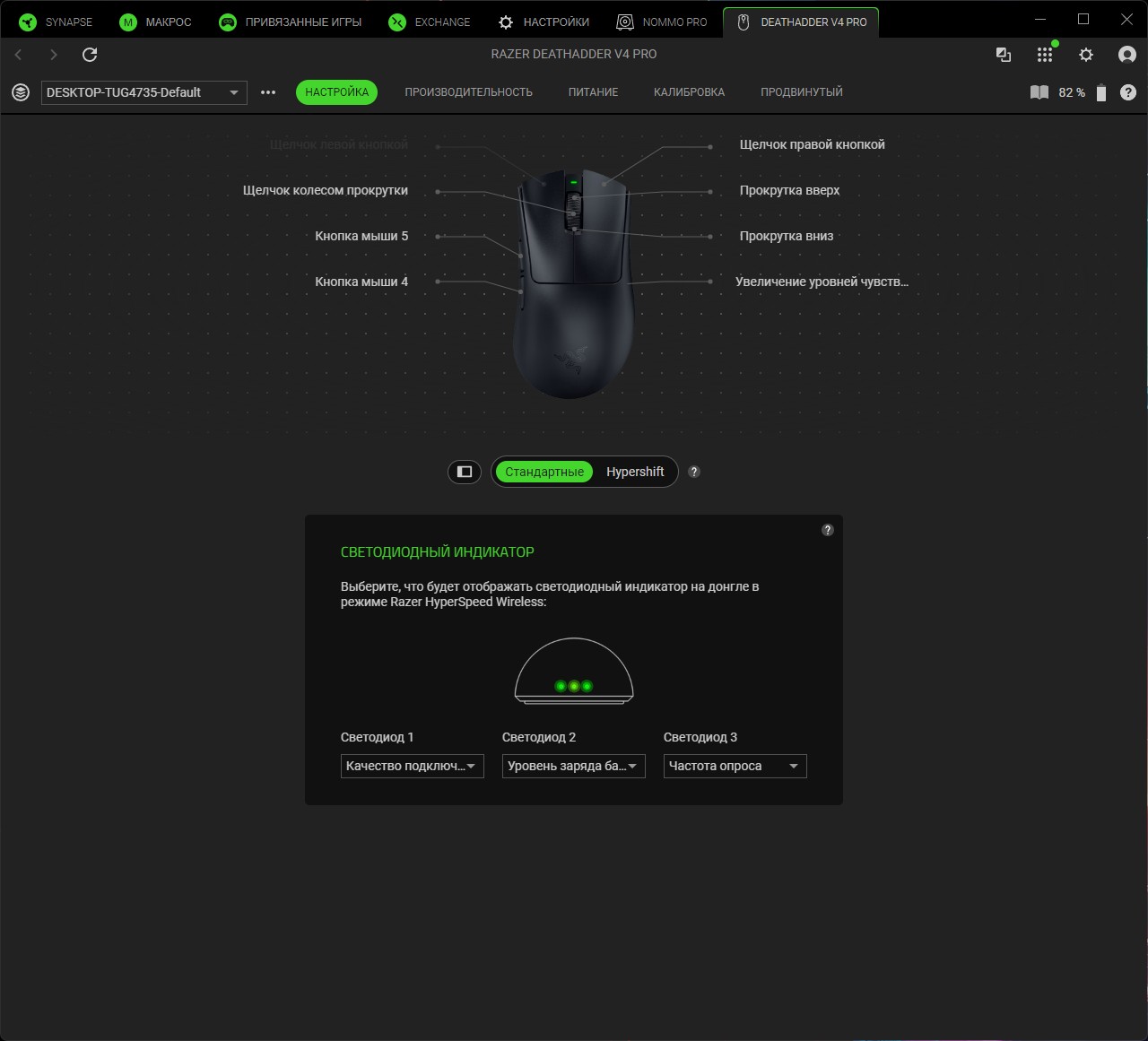
Task: Switch to the SYNAPSE tab
Action: [x=56, y=22]
